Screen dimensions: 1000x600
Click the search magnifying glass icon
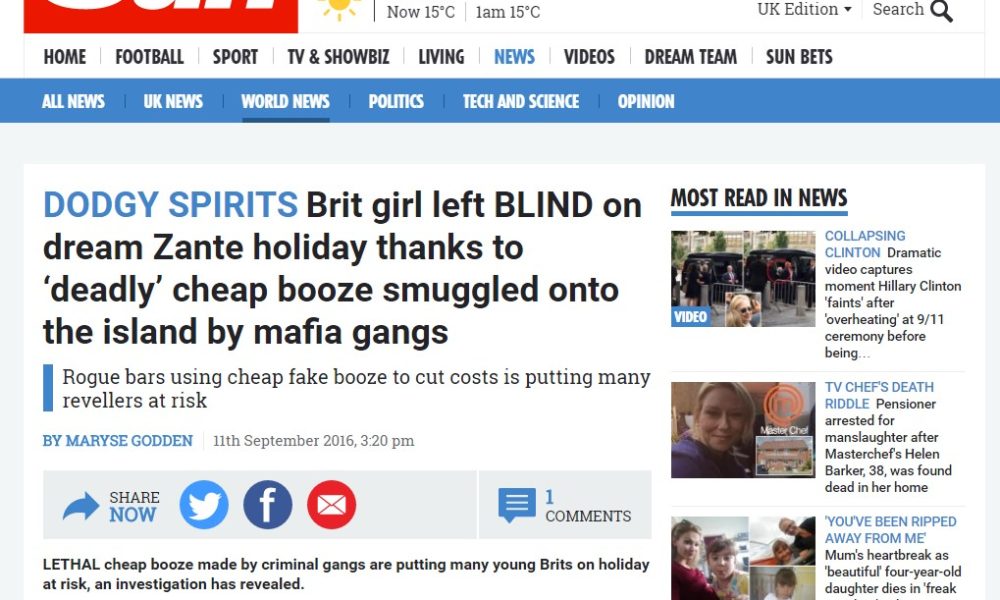(x=941, y=11)
